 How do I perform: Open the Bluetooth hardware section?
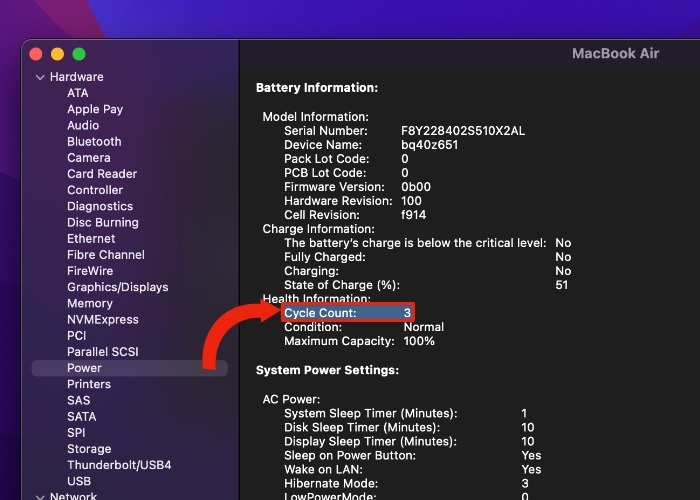[94, 142]
